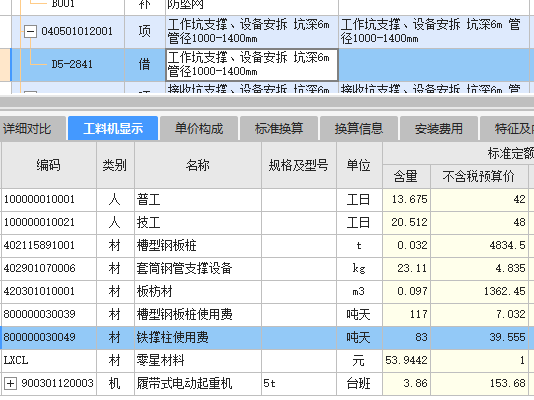Select the 普工 name cell
534x400 pixels.
tap(198, 199)
